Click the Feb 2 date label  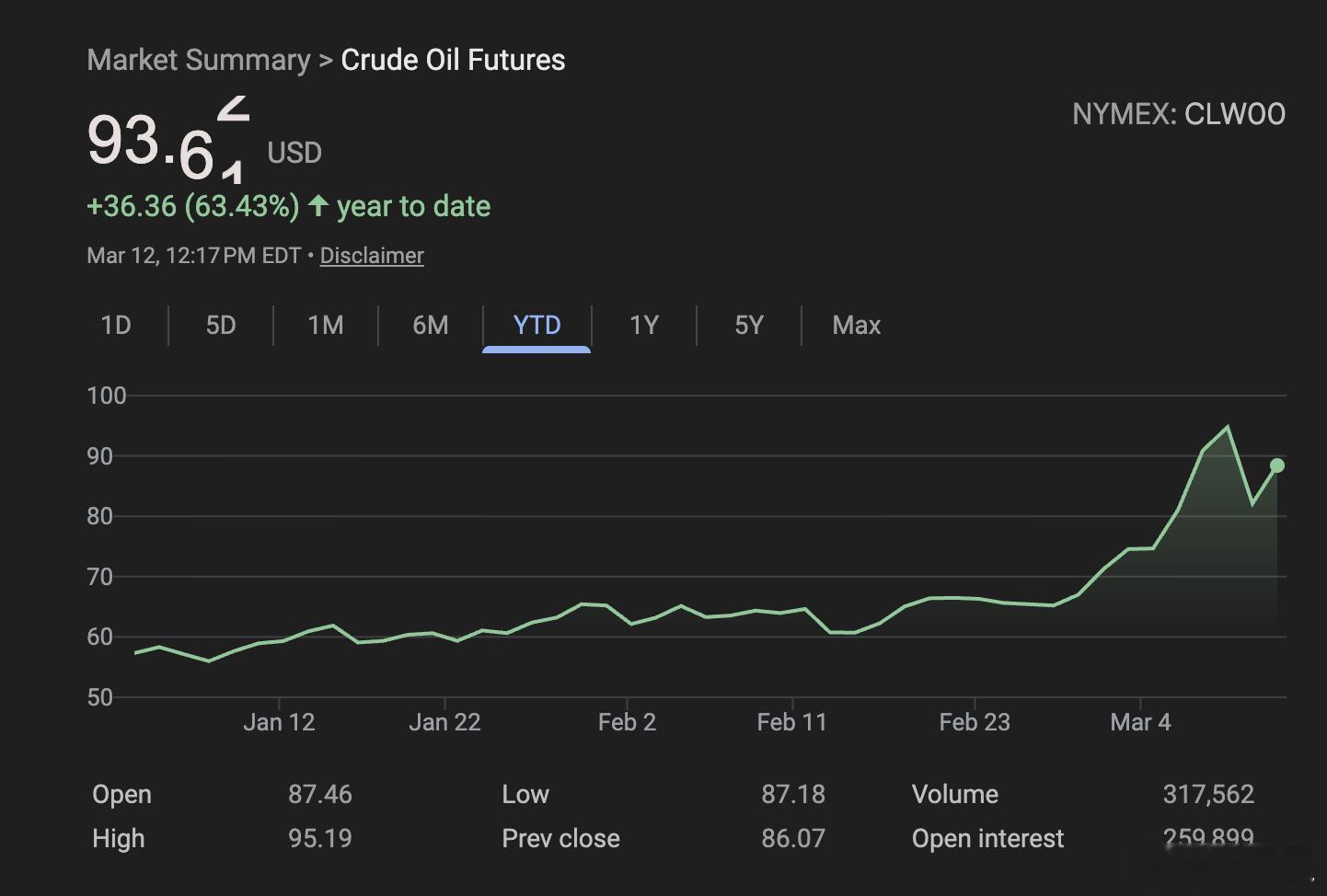pos(627,722)
